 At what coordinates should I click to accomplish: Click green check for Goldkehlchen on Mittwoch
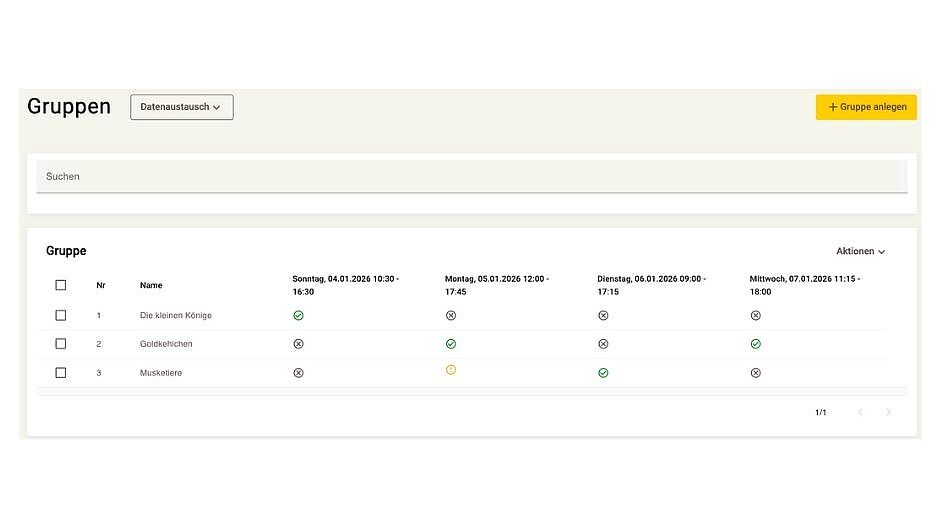tap(755, 343)
